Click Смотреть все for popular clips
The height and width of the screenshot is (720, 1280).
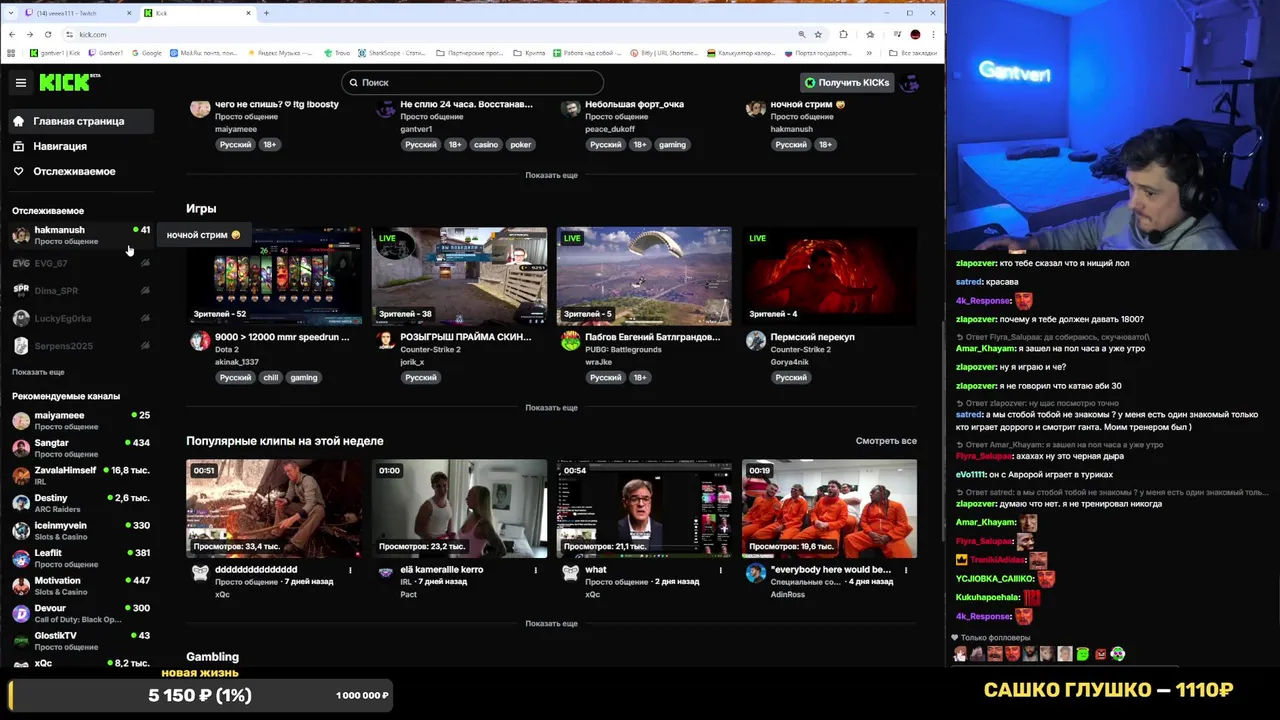point(886,441)
